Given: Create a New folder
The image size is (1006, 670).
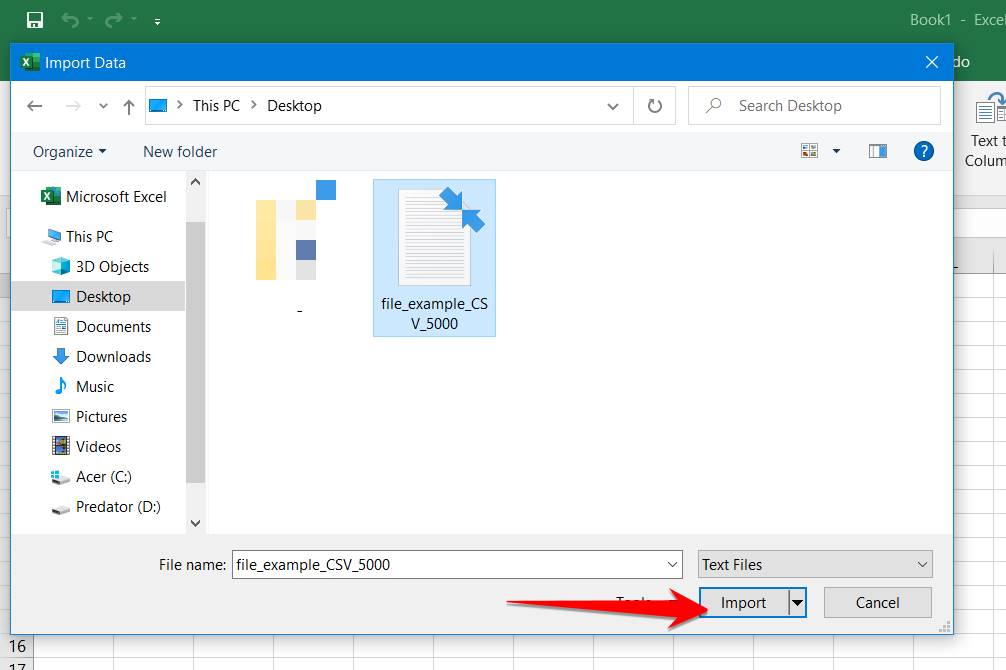Looking at the screenshot, I should [x=180, y=152].
